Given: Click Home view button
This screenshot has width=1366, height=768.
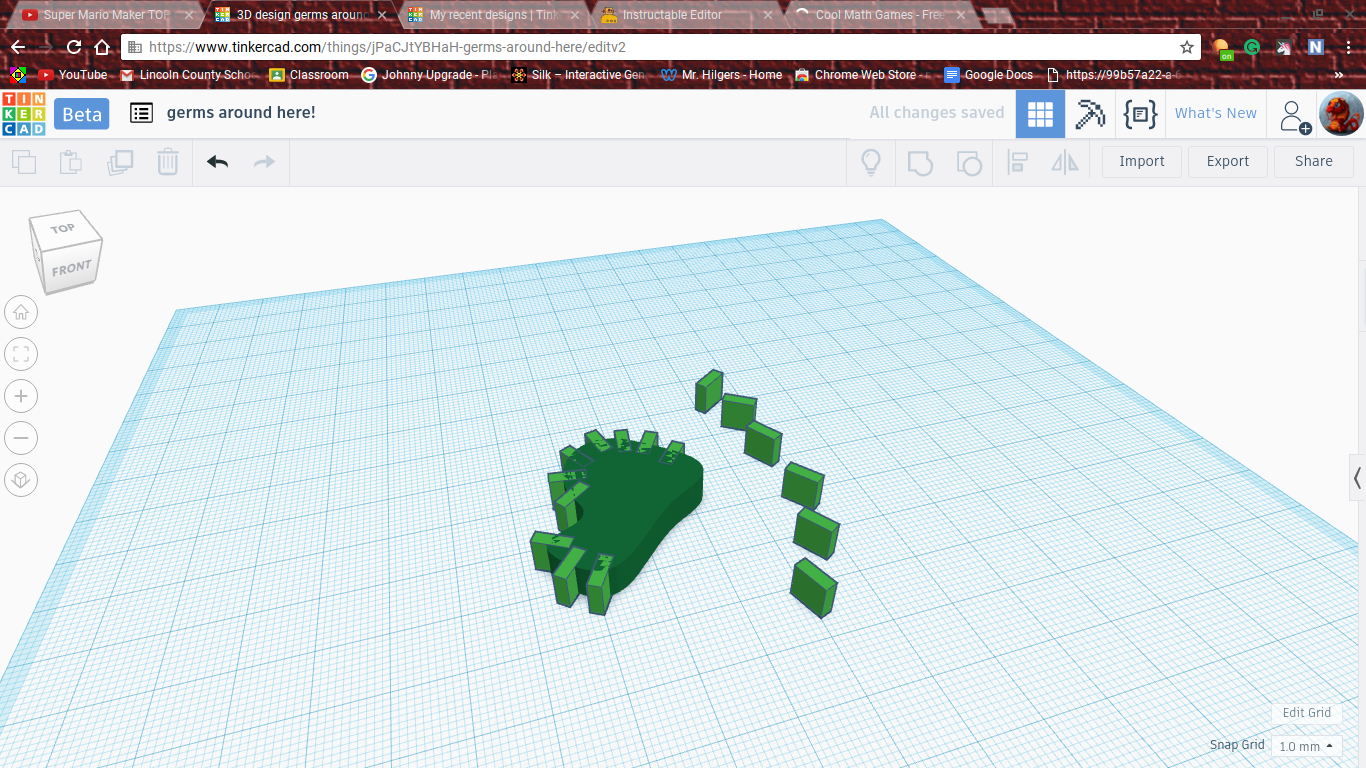Looking at the screenshot, I should 21,312.
